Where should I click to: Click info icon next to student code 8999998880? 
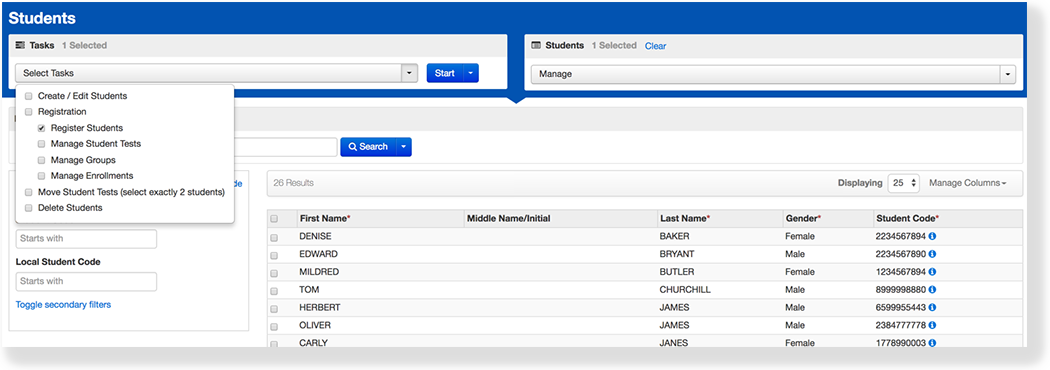click(932, 290)
